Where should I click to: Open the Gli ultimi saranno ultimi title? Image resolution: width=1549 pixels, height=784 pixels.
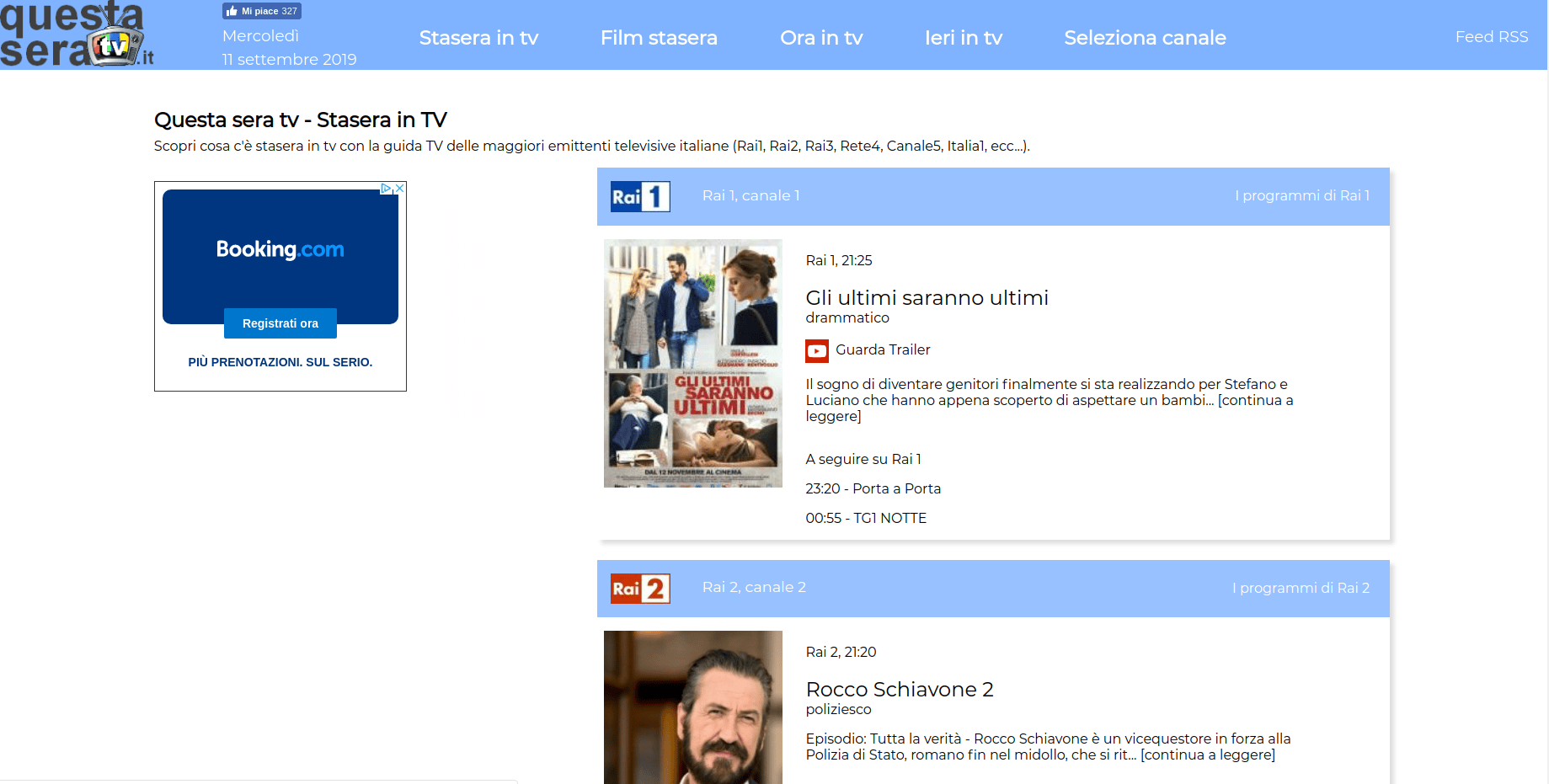point(927,298)
